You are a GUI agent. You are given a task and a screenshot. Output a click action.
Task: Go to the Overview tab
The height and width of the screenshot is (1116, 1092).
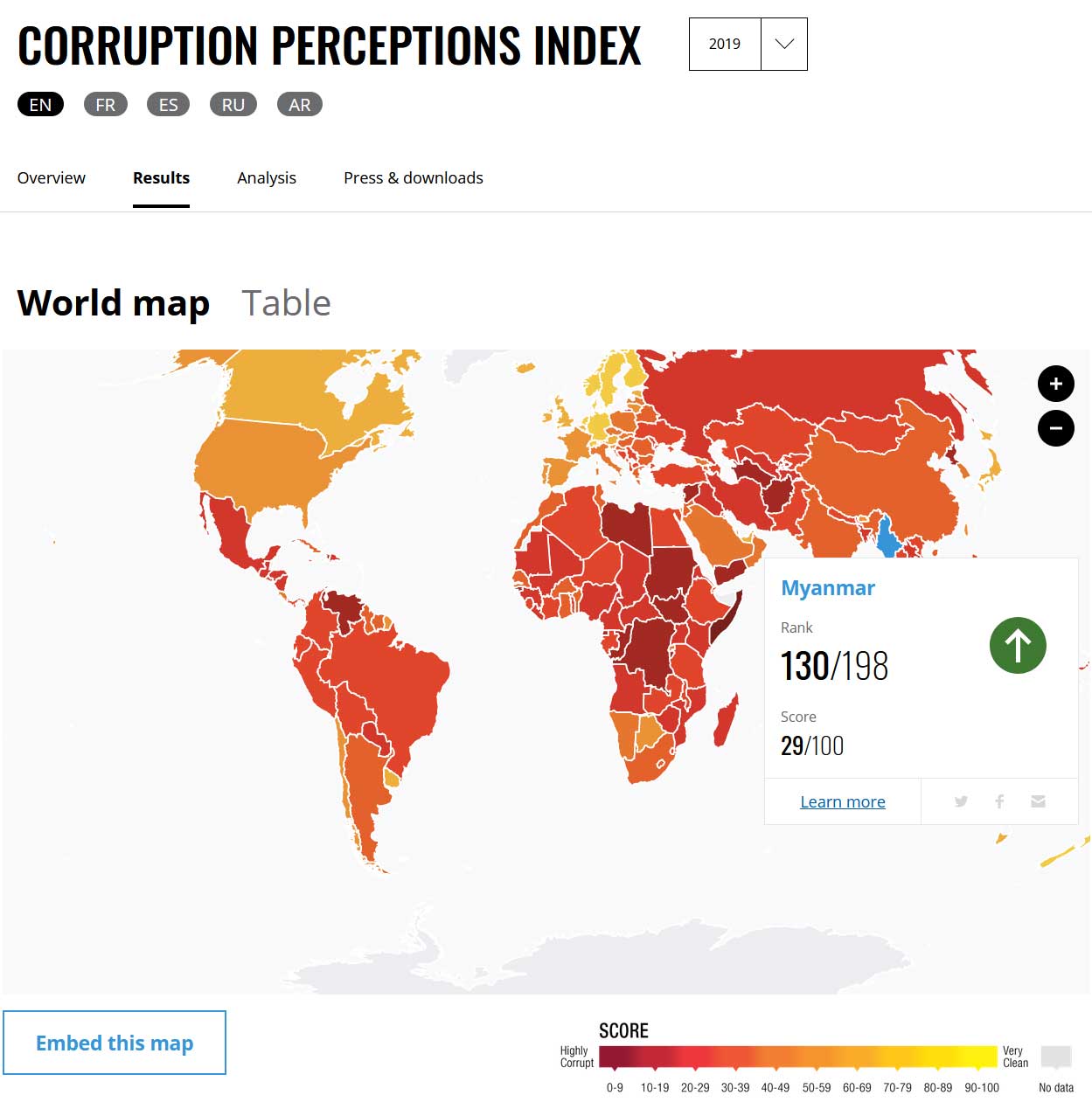pos(52,177)
